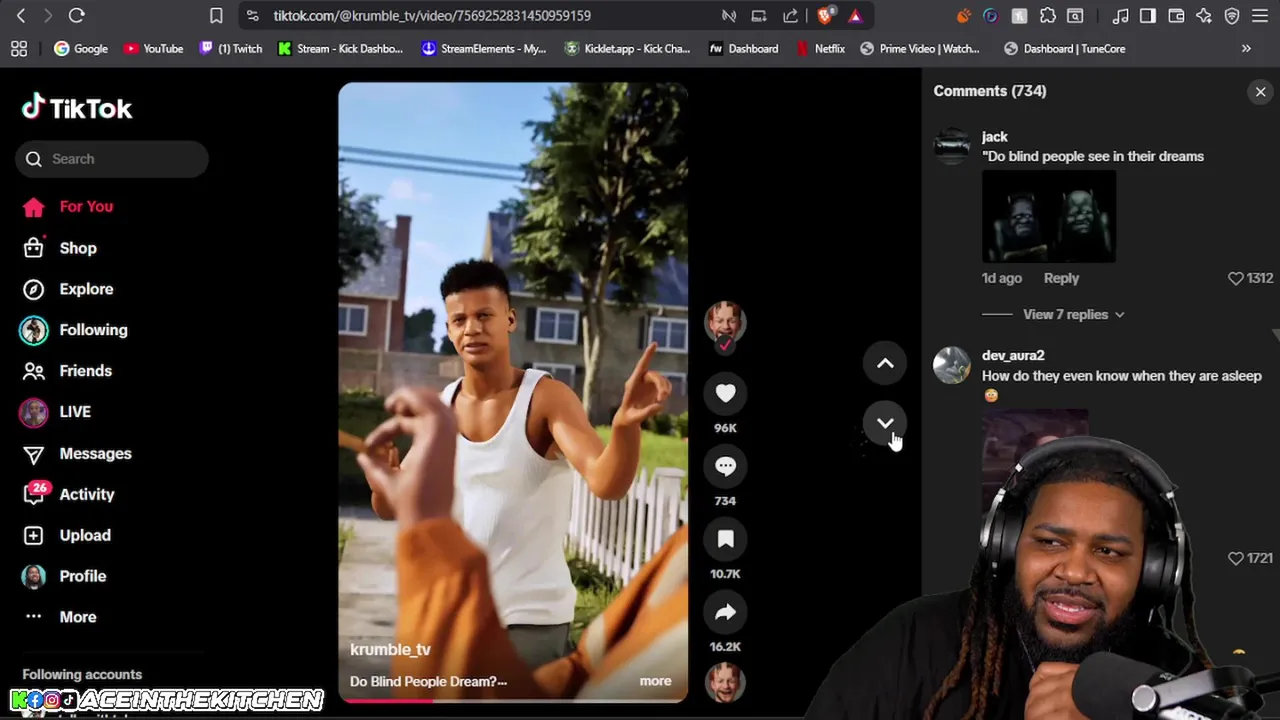This screenshot has width=1280, height=720.
Task: Expand the bookmarks overflow double chevron
Action: pos(1246,48)
